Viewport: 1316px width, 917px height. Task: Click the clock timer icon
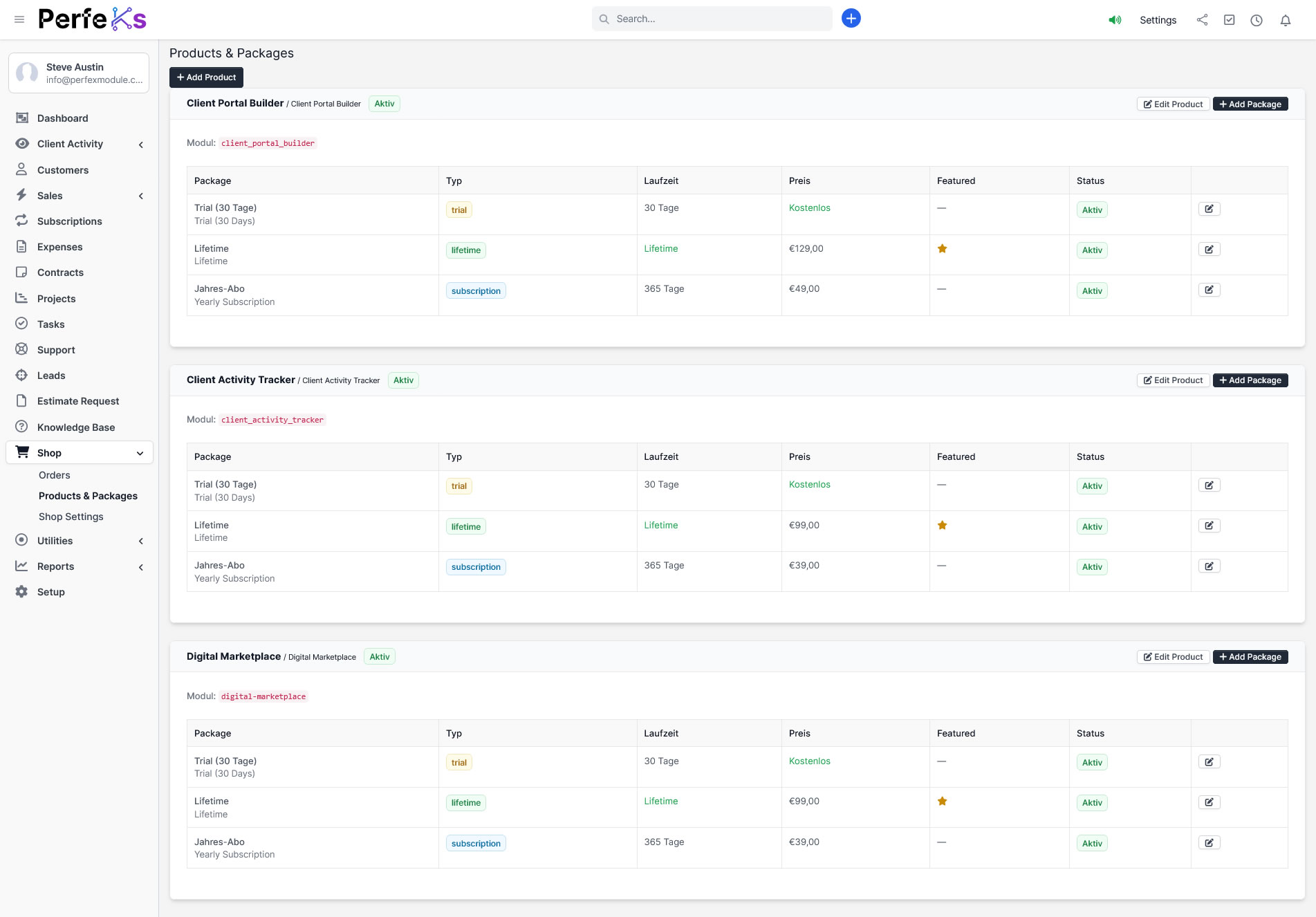1256,20
